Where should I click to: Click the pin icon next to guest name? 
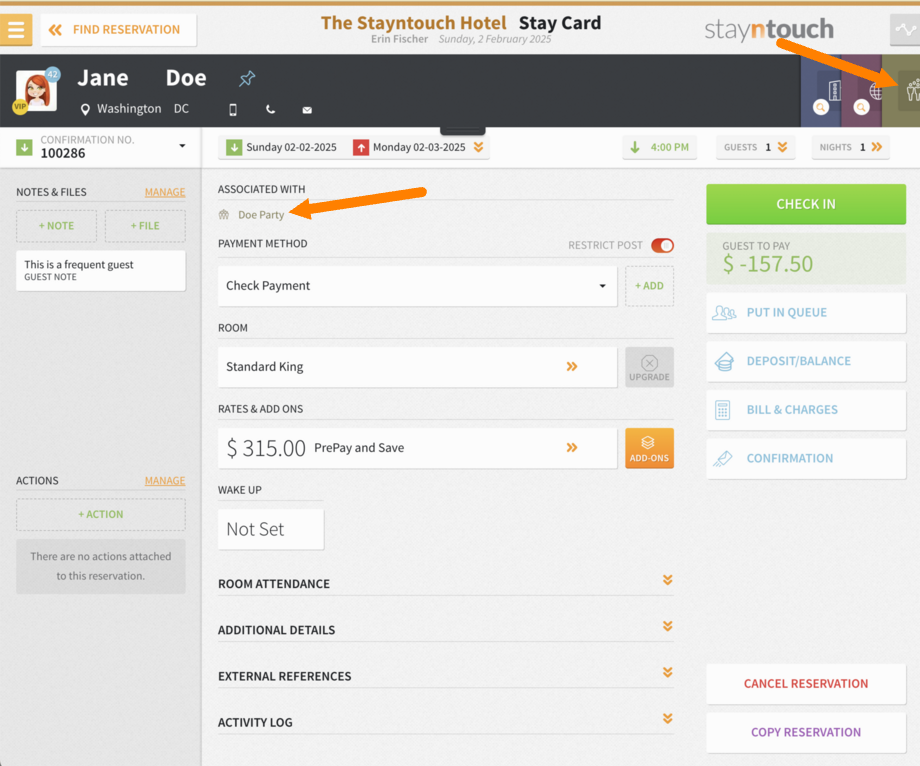click(x=247, y=79)
